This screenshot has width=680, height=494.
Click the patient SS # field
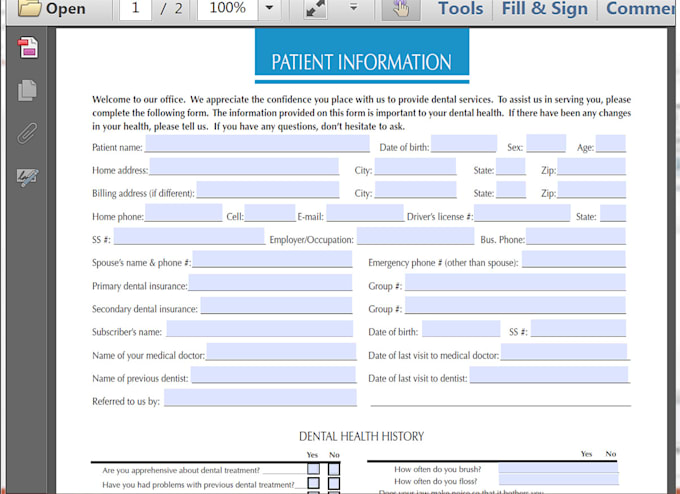(x=189, y=236)
